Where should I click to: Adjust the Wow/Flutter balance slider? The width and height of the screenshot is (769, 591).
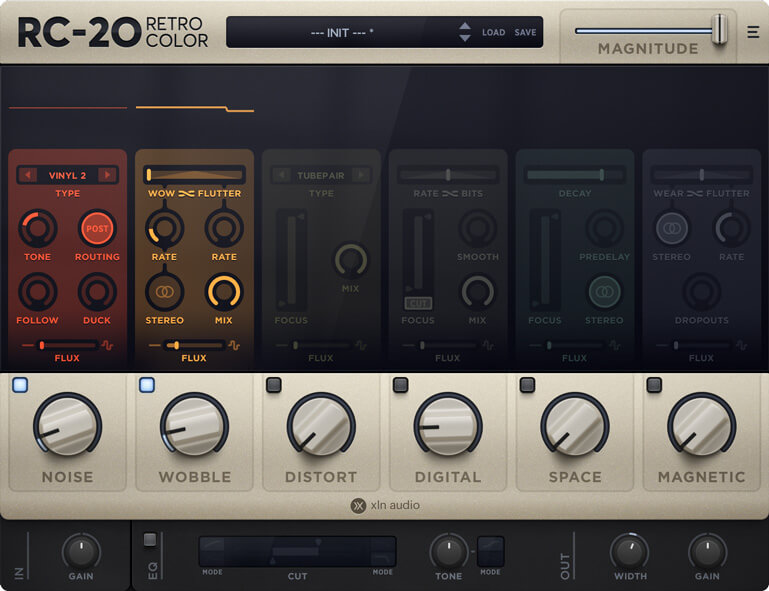(194, 175)
